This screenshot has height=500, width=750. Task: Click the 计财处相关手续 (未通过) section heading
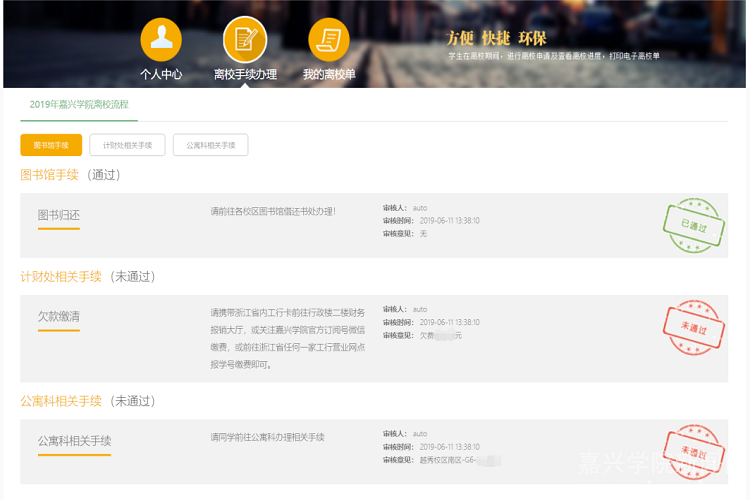88,276
